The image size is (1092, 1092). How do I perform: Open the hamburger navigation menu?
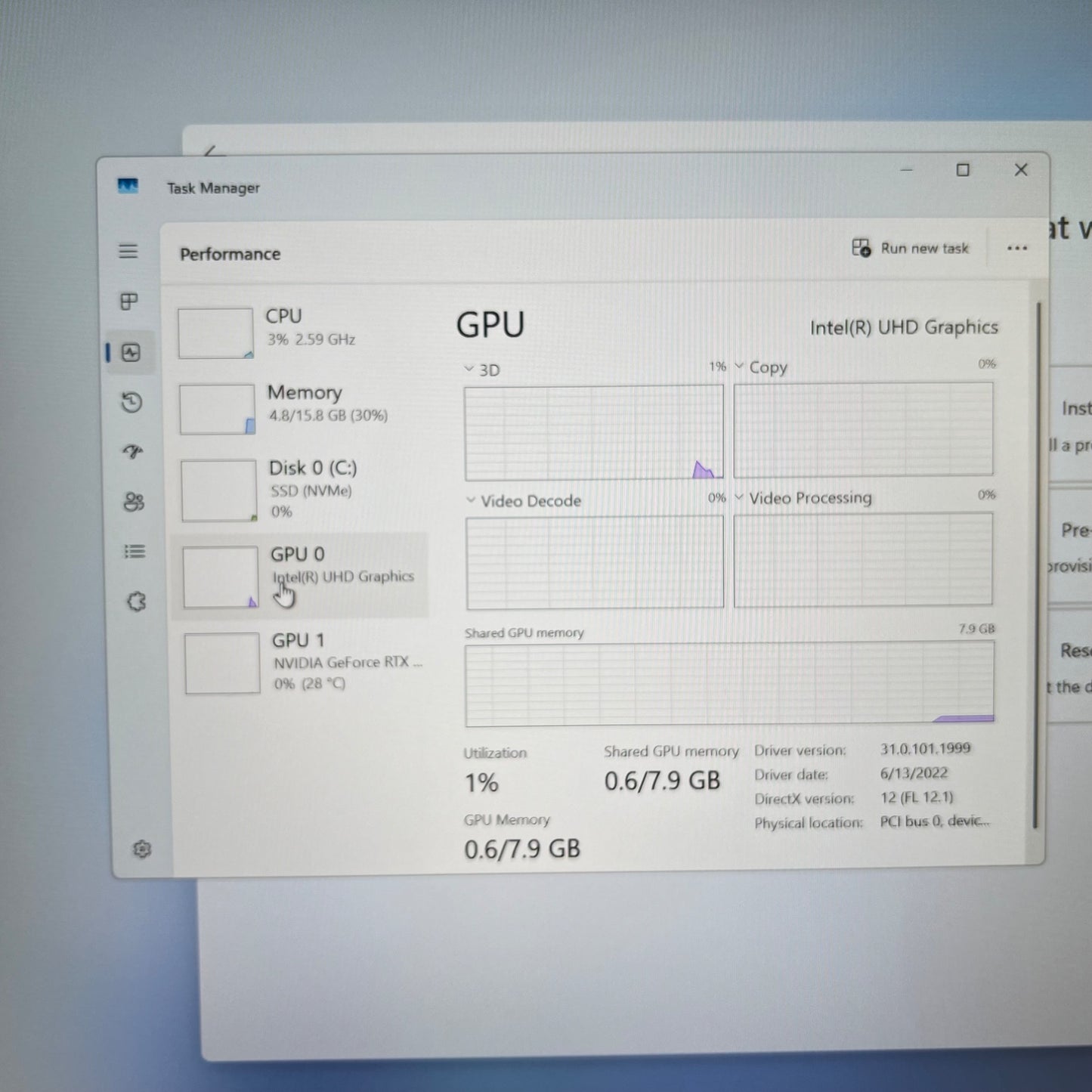tap(128, 251)
